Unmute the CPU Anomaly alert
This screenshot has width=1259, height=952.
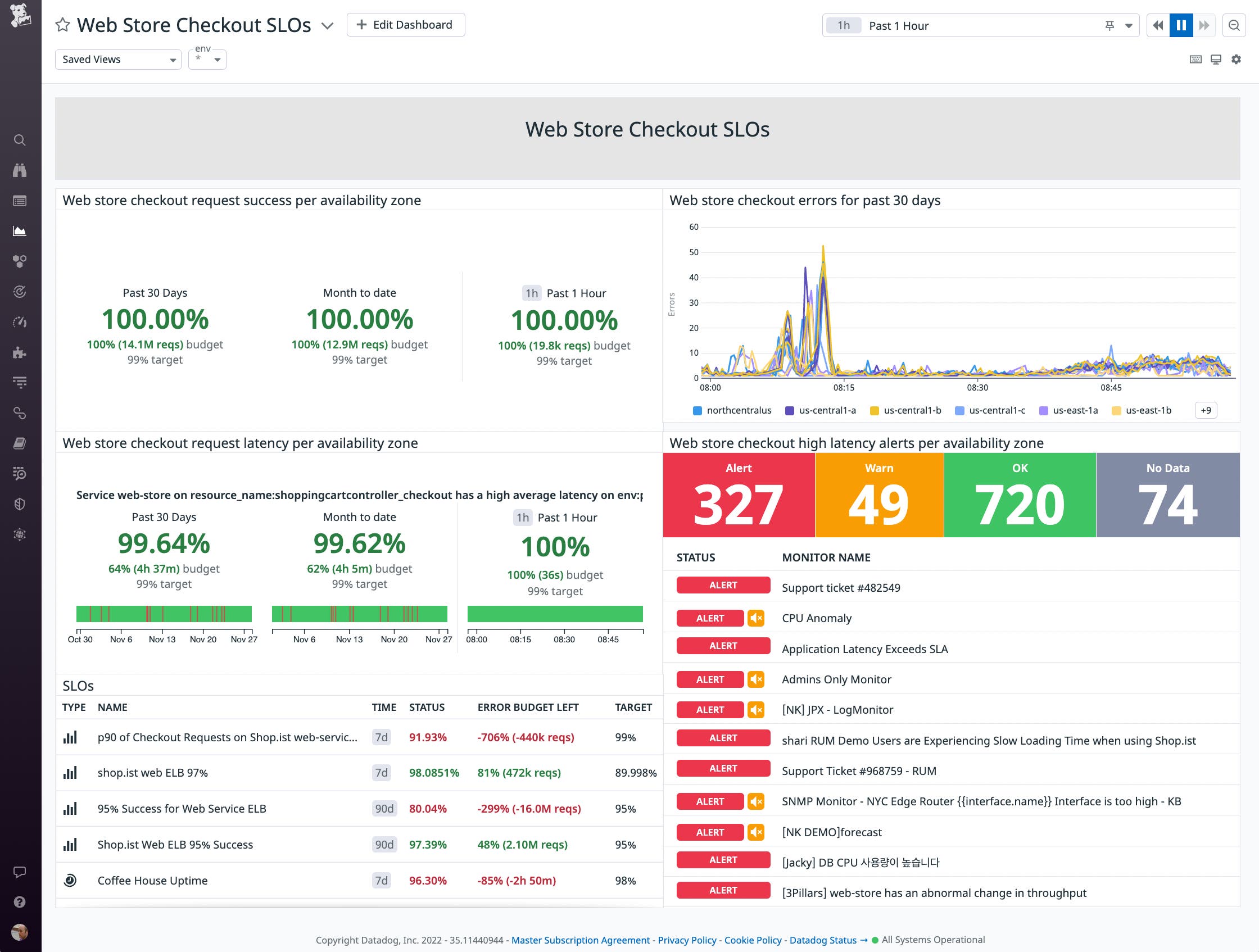point(756,618)
